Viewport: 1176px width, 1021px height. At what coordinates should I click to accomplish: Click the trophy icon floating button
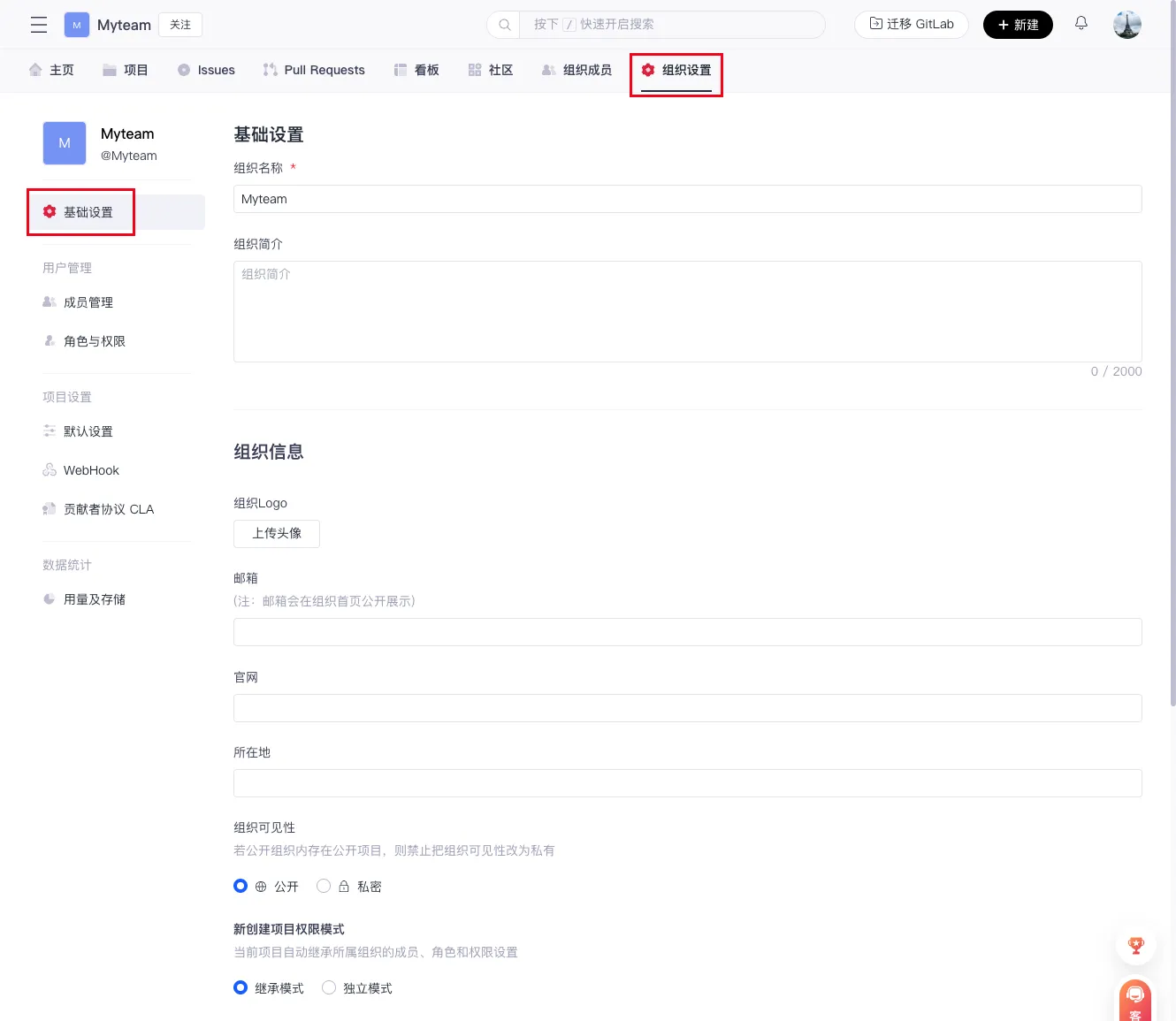click(1136, 946)
